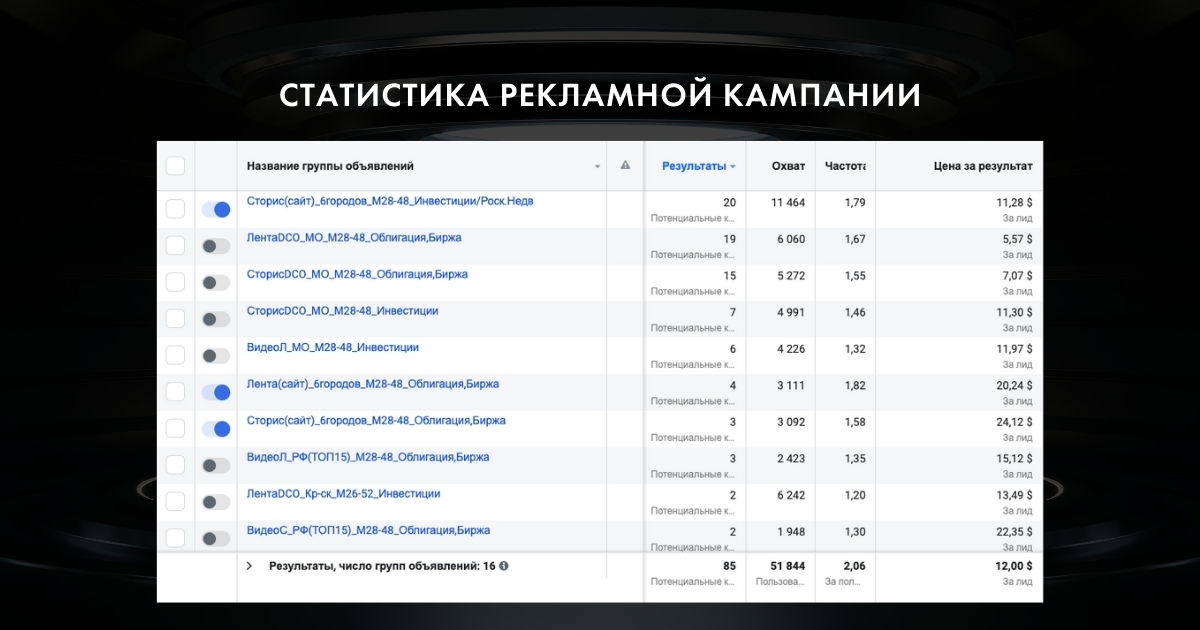Turn off the Сторис(сайт)_6городов Инвестиции/Роск.Неда ad set

(216, 209)
